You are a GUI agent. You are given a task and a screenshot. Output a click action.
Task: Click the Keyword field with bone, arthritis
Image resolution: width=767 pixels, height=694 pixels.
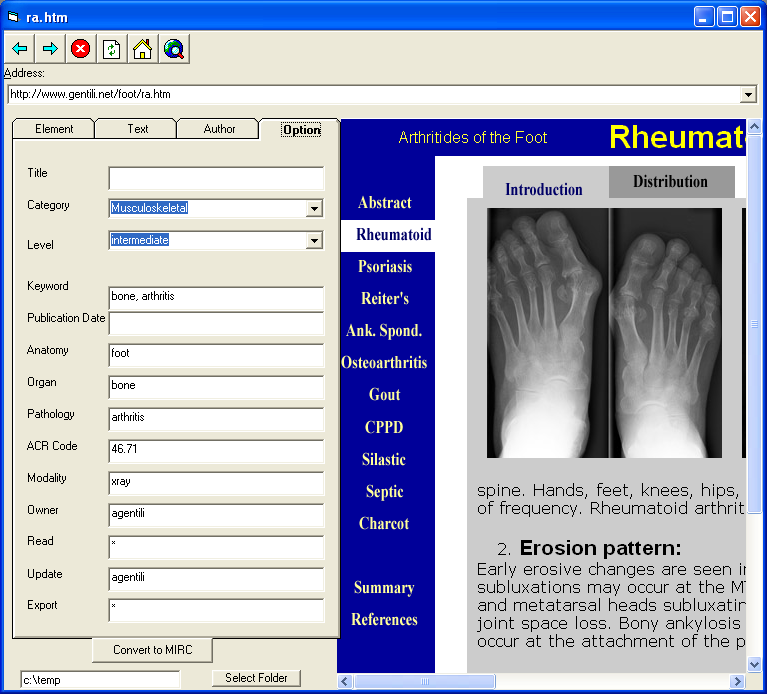coord(216,298)
